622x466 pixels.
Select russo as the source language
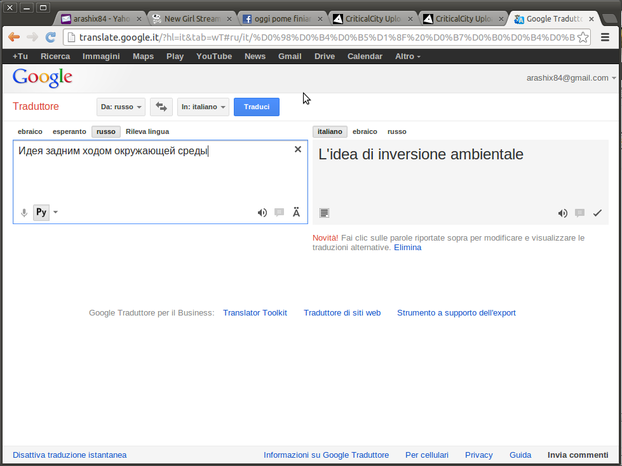click(106, 131)
